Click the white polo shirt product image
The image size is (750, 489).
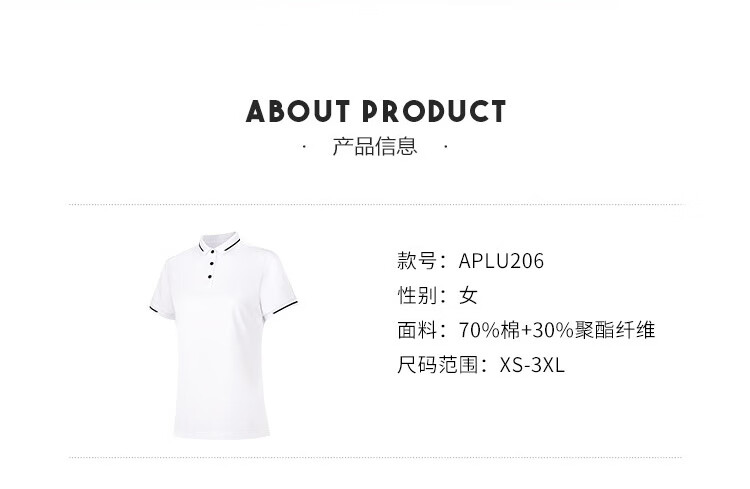click(x=222, y=335)
